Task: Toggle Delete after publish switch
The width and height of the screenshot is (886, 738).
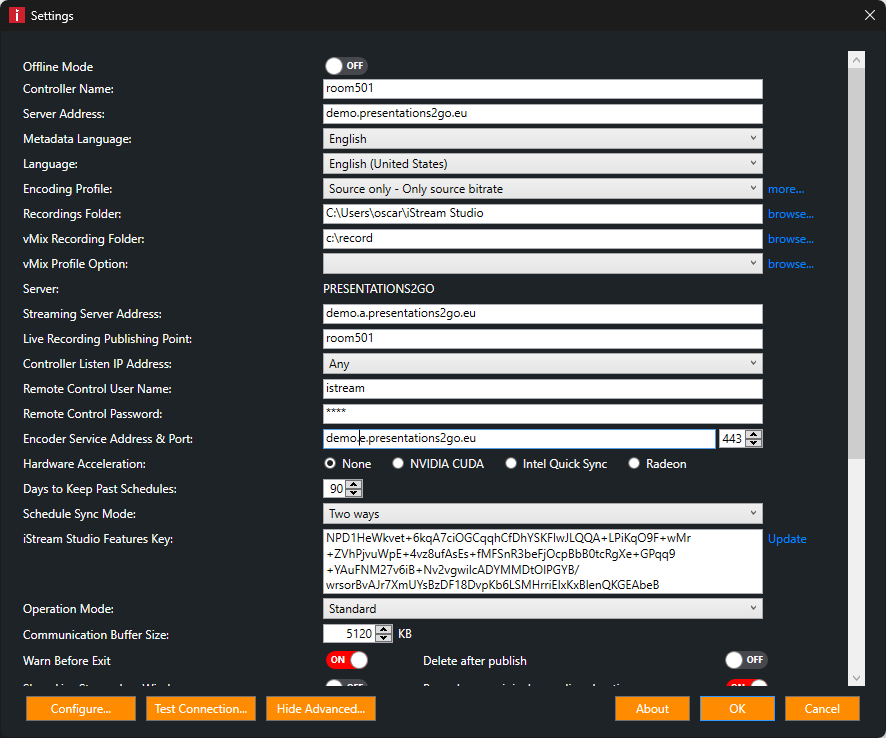Action: 746,660
